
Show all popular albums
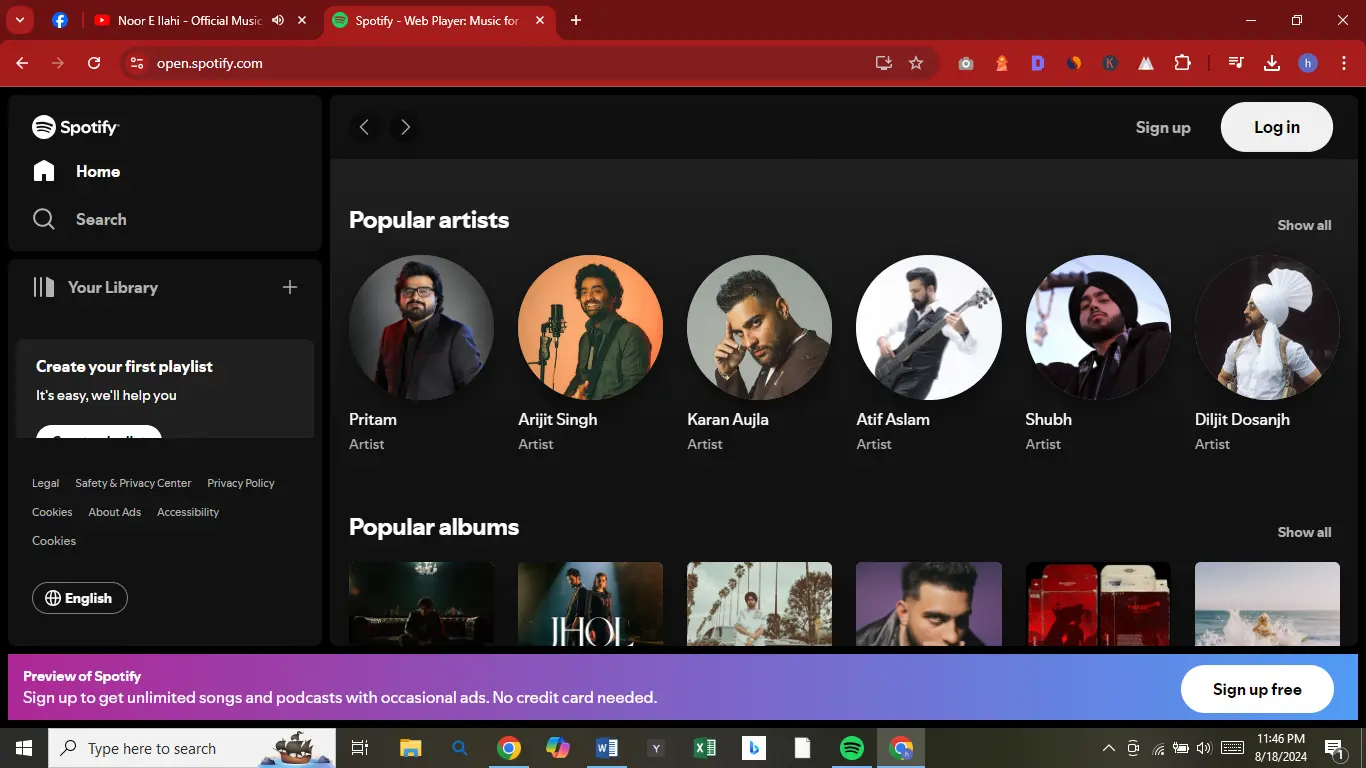[x=1304, y=533]
